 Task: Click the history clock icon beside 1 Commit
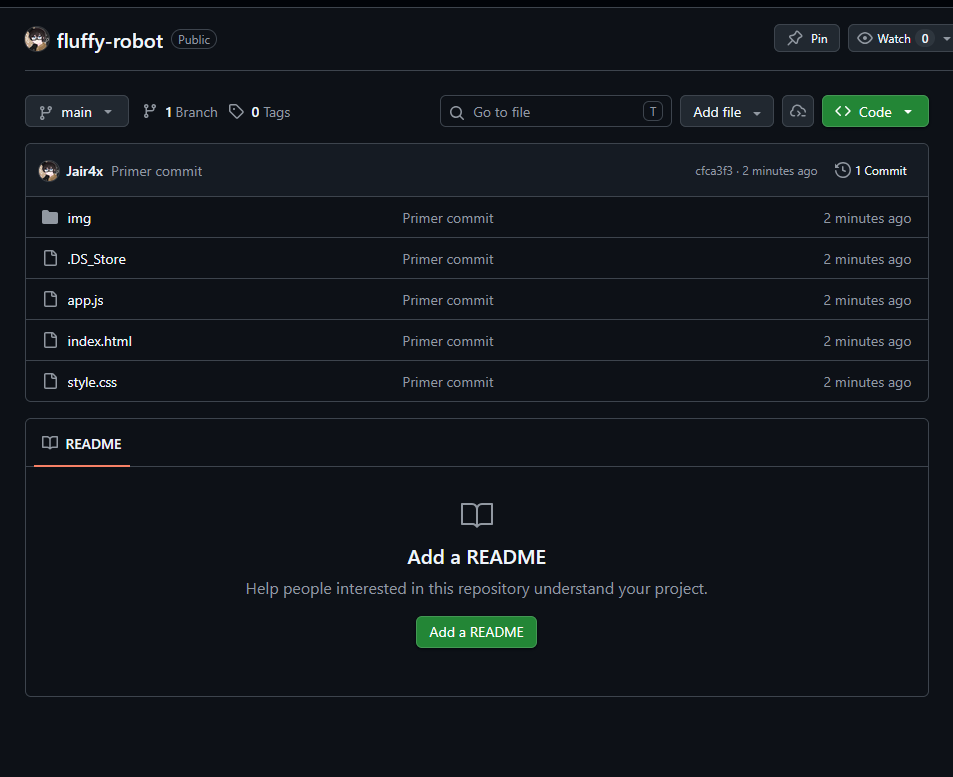pos(842,170)
